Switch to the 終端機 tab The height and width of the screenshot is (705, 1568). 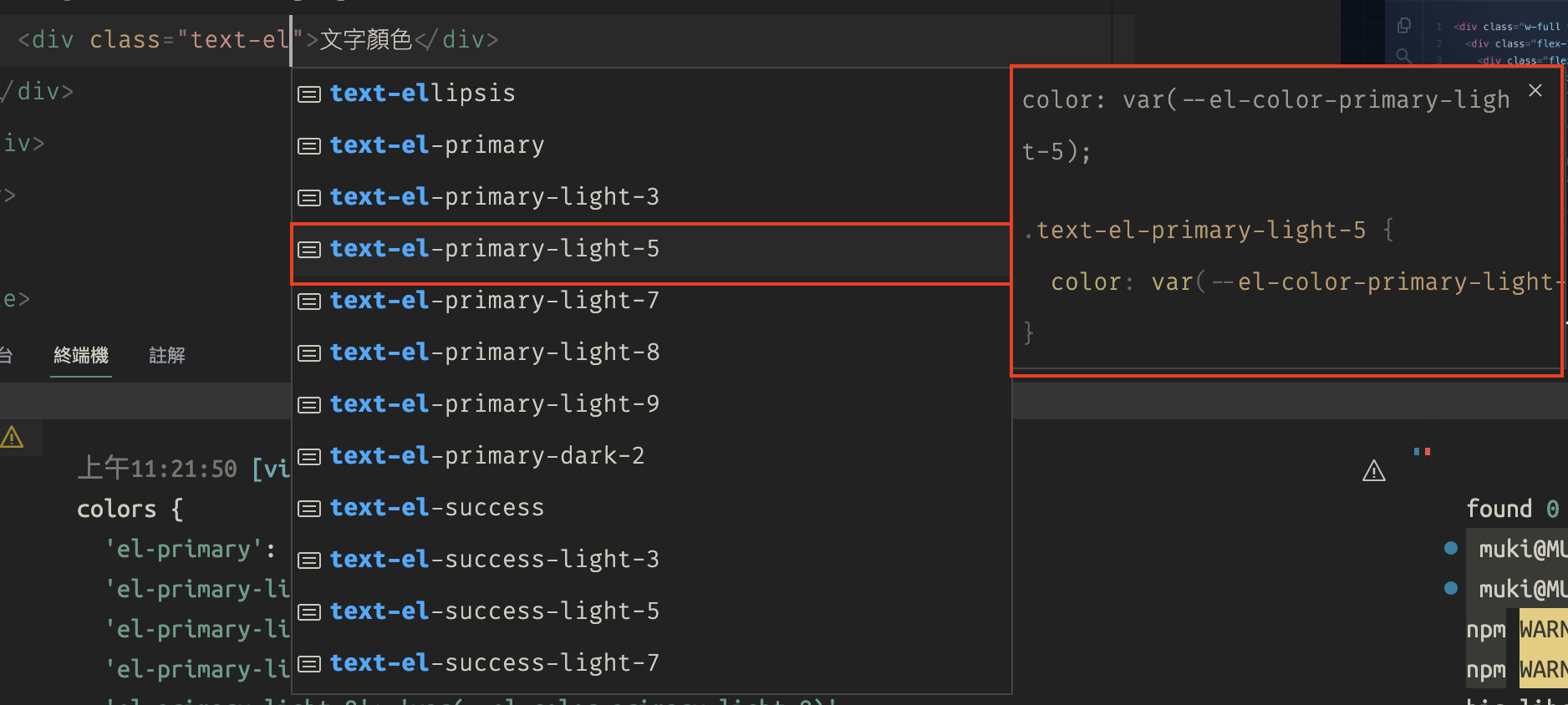pyautogui.click(x=80, y=355)
